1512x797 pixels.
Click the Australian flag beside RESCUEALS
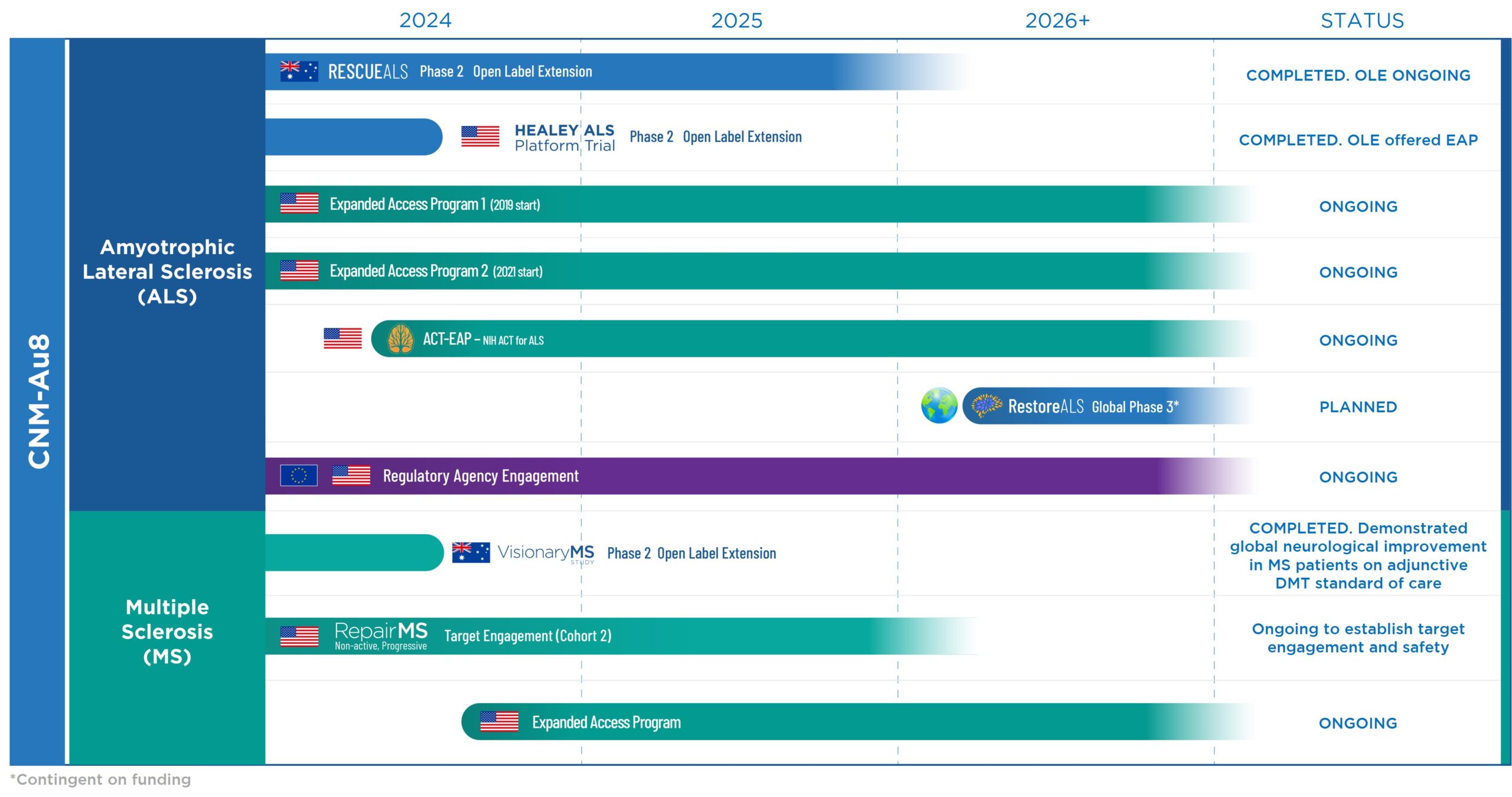coord(299,71)
